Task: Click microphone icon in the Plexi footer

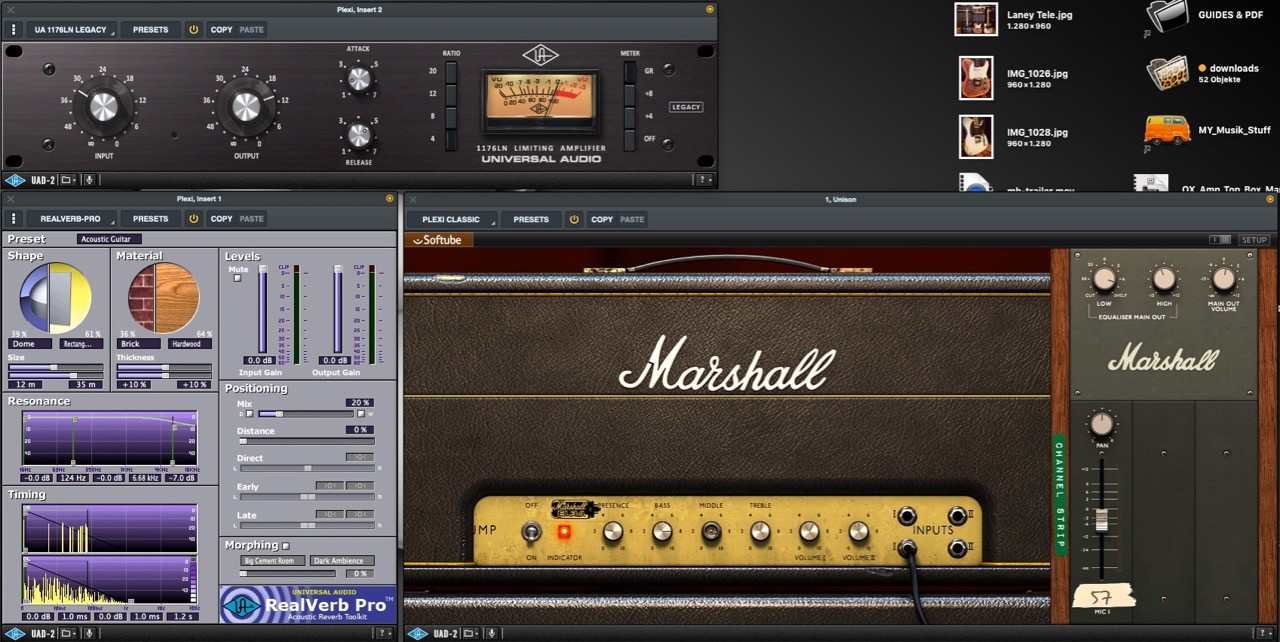Action: coord(491,633)
